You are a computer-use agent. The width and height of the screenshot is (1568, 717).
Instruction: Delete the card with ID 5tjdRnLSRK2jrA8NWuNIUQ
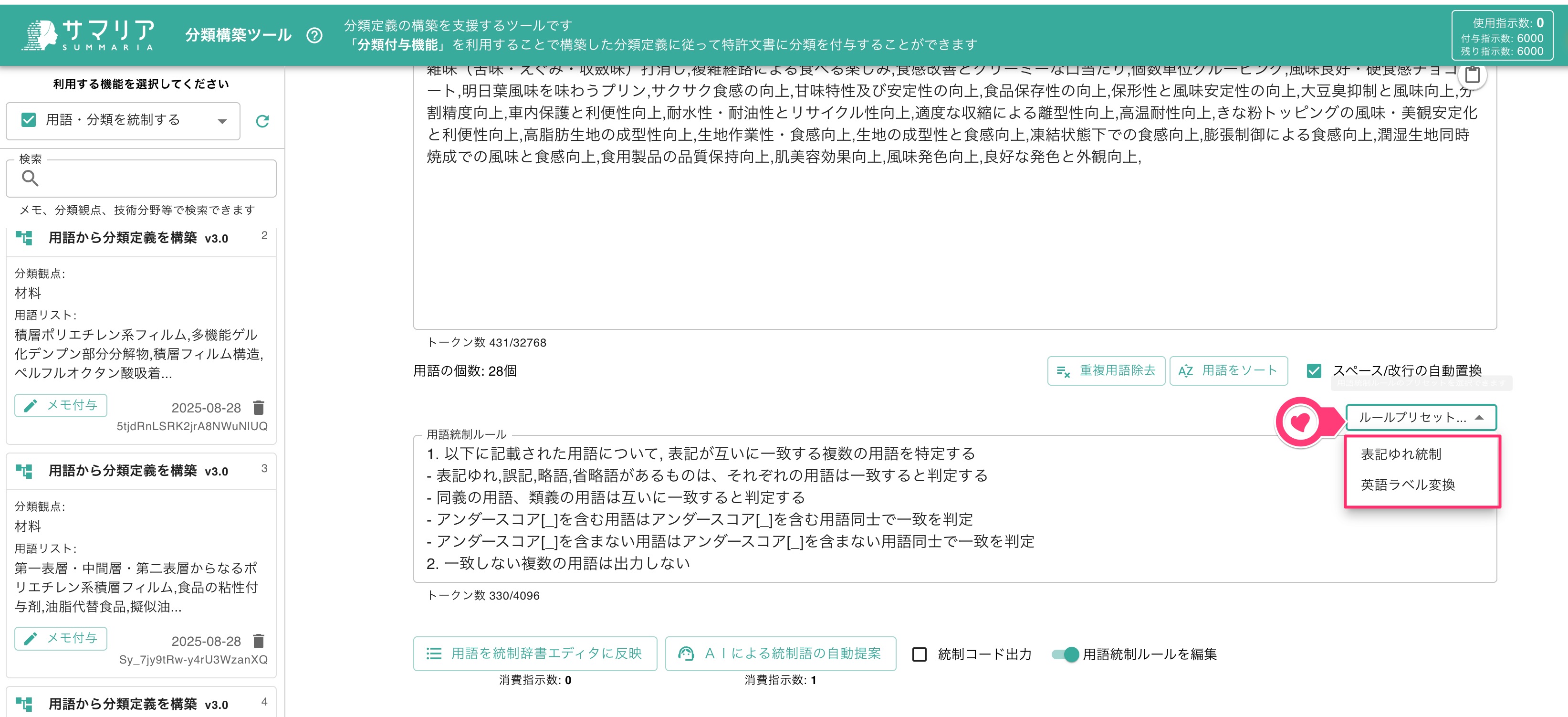[x=259, y=407]
